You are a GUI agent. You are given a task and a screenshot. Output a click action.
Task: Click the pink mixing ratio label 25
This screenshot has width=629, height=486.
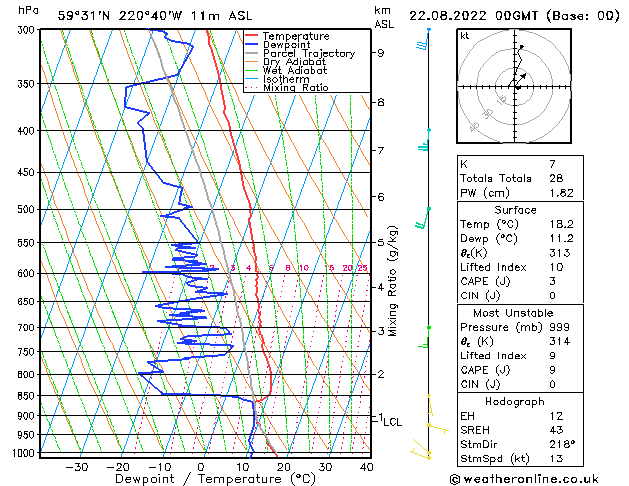[362, 268]
